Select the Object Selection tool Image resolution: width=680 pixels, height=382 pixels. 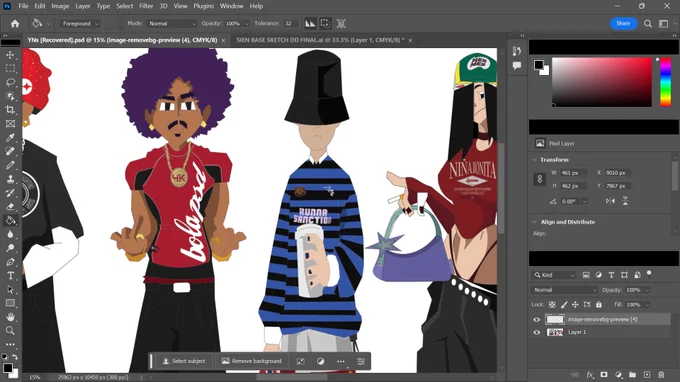pyautogui.click(x=10, y=96)
